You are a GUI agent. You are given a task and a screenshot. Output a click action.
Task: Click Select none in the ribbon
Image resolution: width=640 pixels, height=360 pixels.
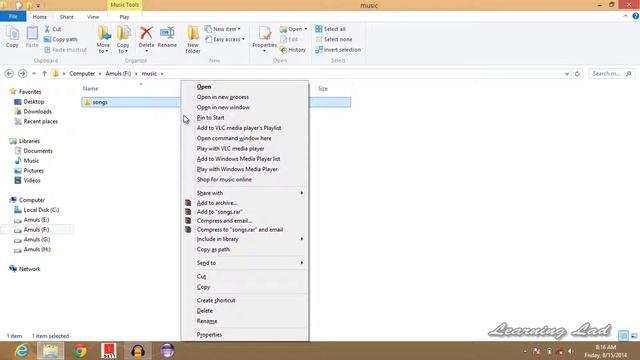(x=333, y=39)
